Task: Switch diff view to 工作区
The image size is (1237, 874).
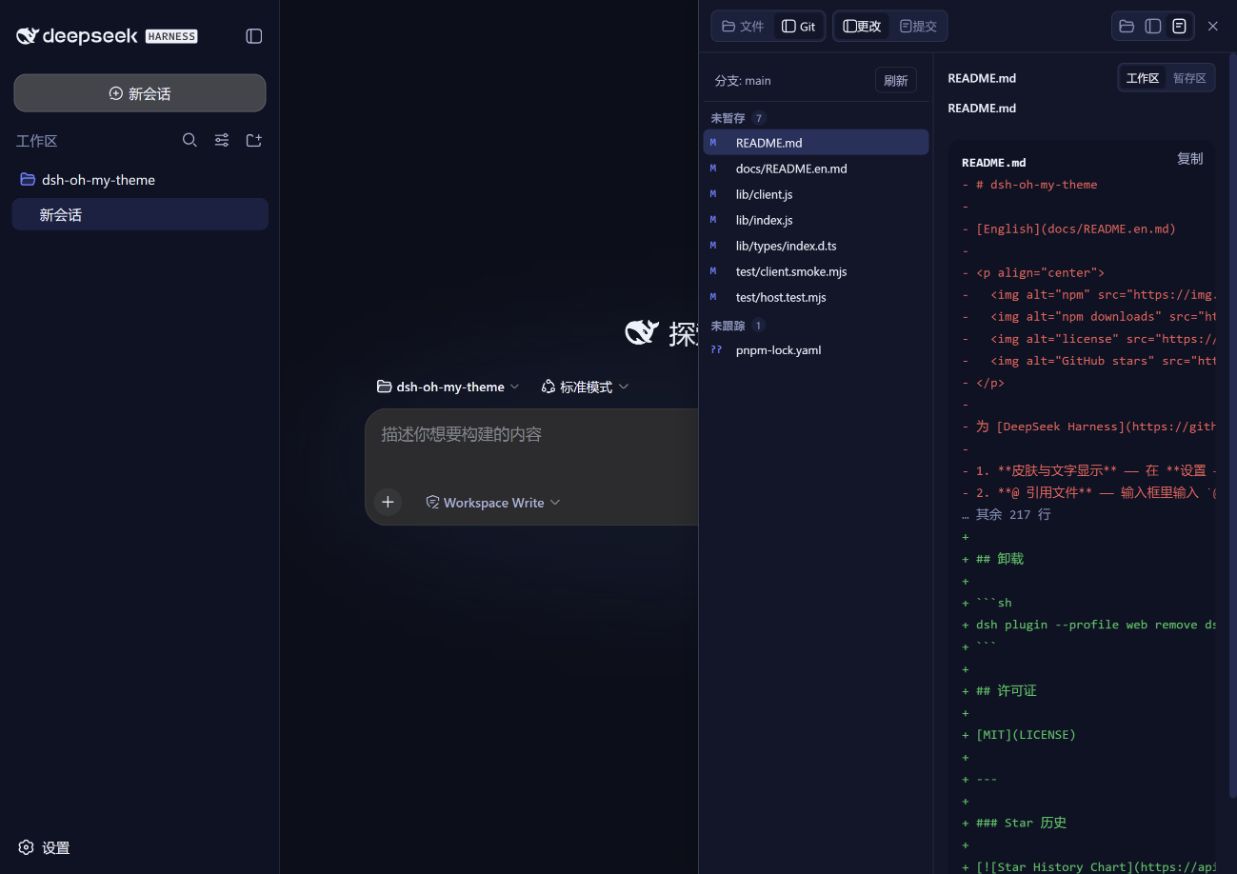Action: pos(1142,78)
